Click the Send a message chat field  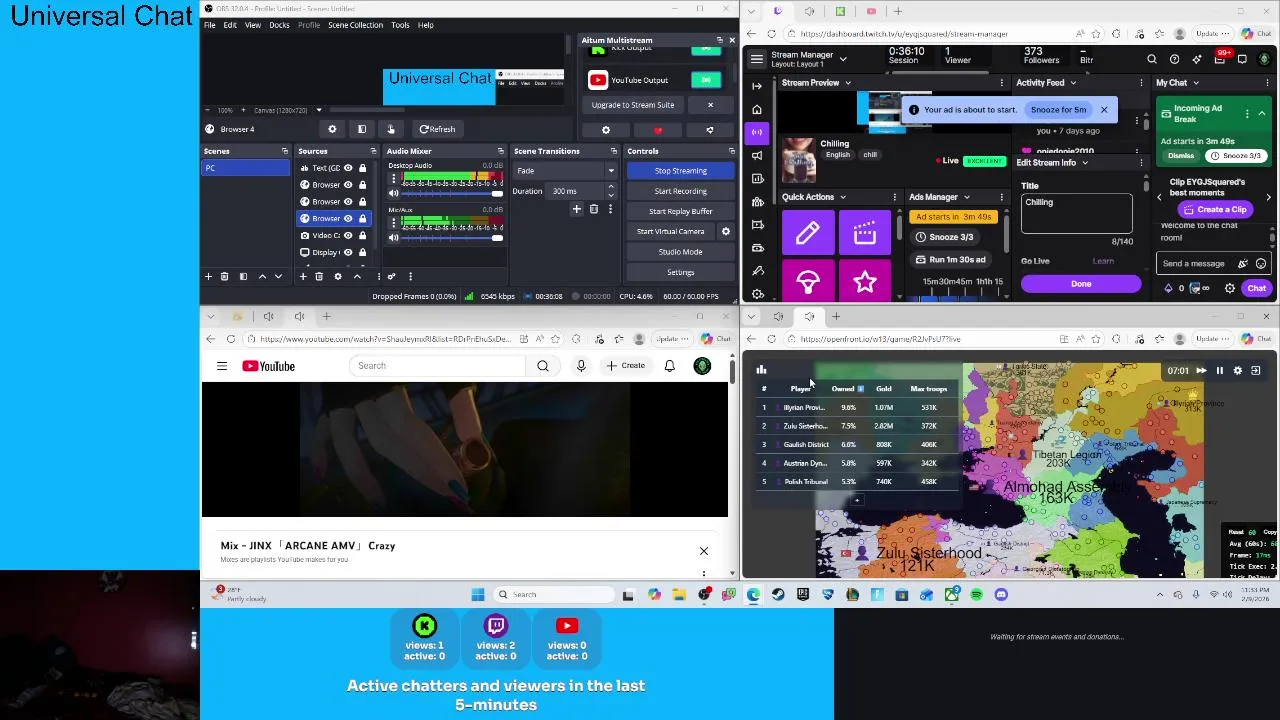1213,264
